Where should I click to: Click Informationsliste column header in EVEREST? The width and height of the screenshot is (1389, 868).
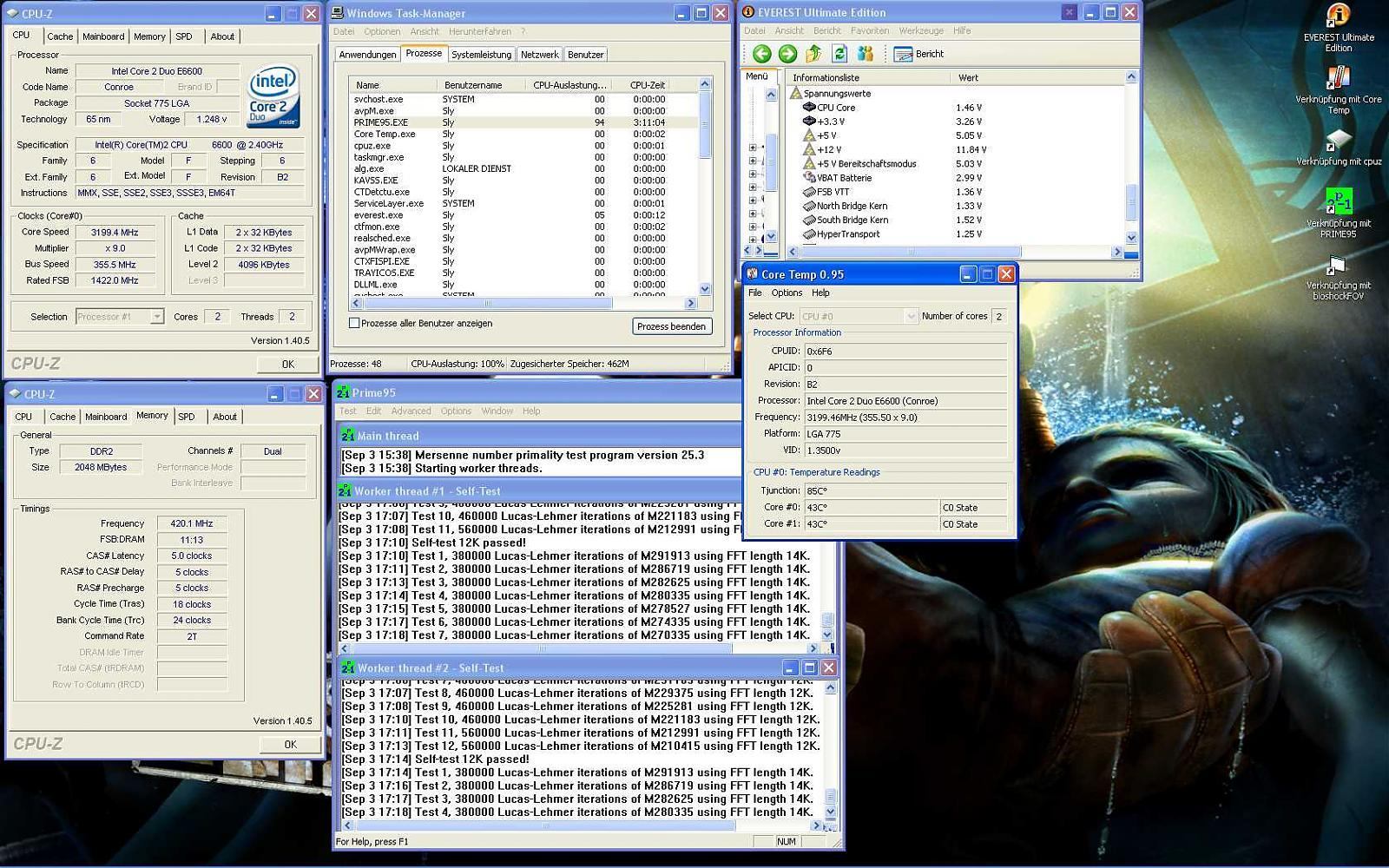pos(868,77)
